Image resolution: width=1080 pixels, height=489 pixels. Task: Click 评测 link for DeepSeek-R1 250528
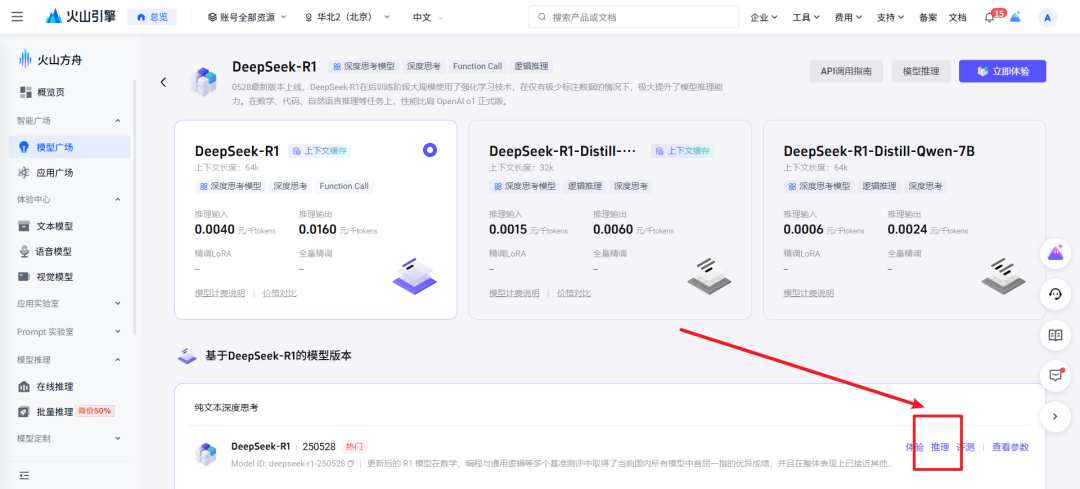coord(965,447)
